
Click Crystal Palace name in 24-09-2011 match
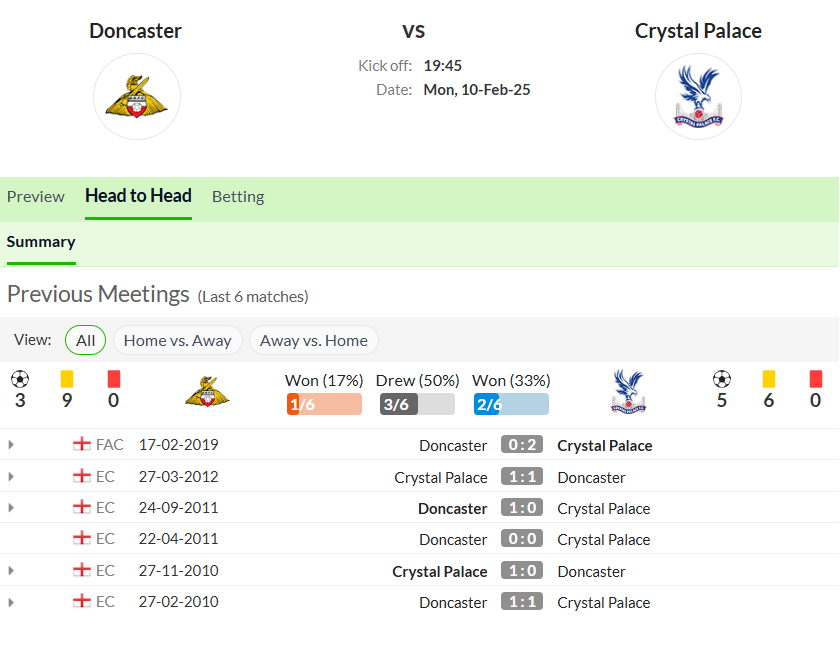pos(604,509)
